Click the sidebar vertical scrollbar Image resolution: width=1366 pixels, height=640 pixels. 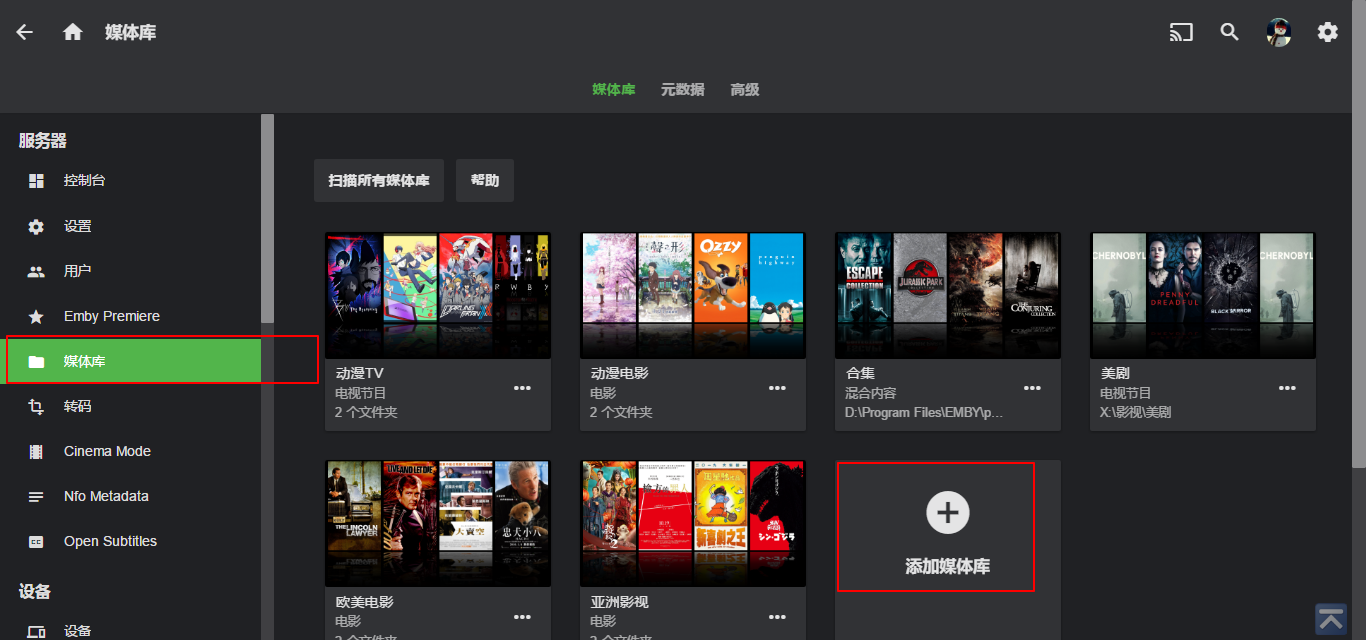click(267, 218)
